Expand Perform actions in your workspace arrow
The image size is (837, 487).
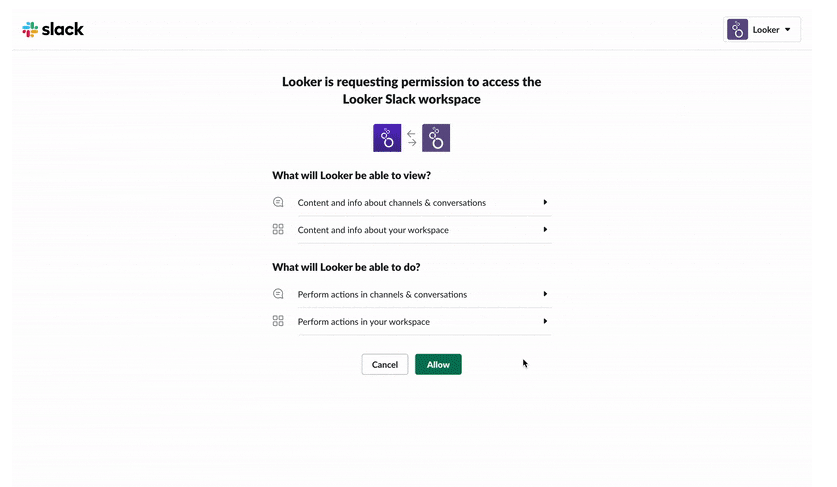pyautogui.click(x=545, y=321)
